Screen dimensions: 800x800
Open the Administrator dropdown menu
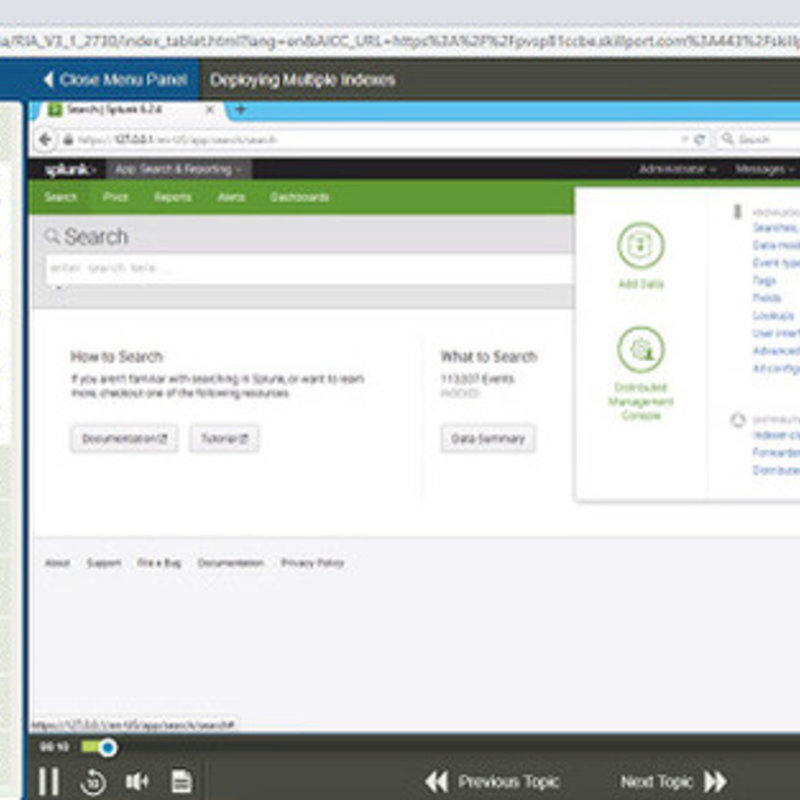(x=677, y=169)
